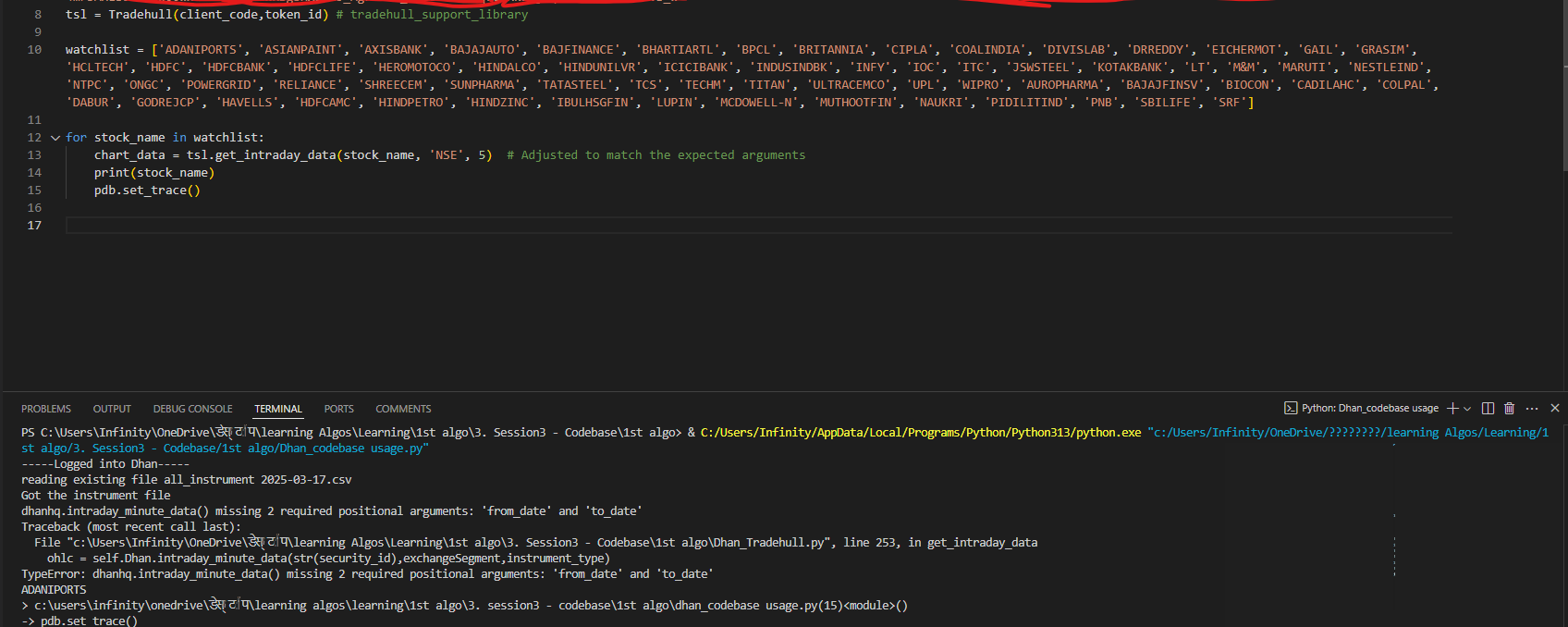Click the pdb.set_trace() call on line 15
The image size is (1568, 627).
(147, 191)
